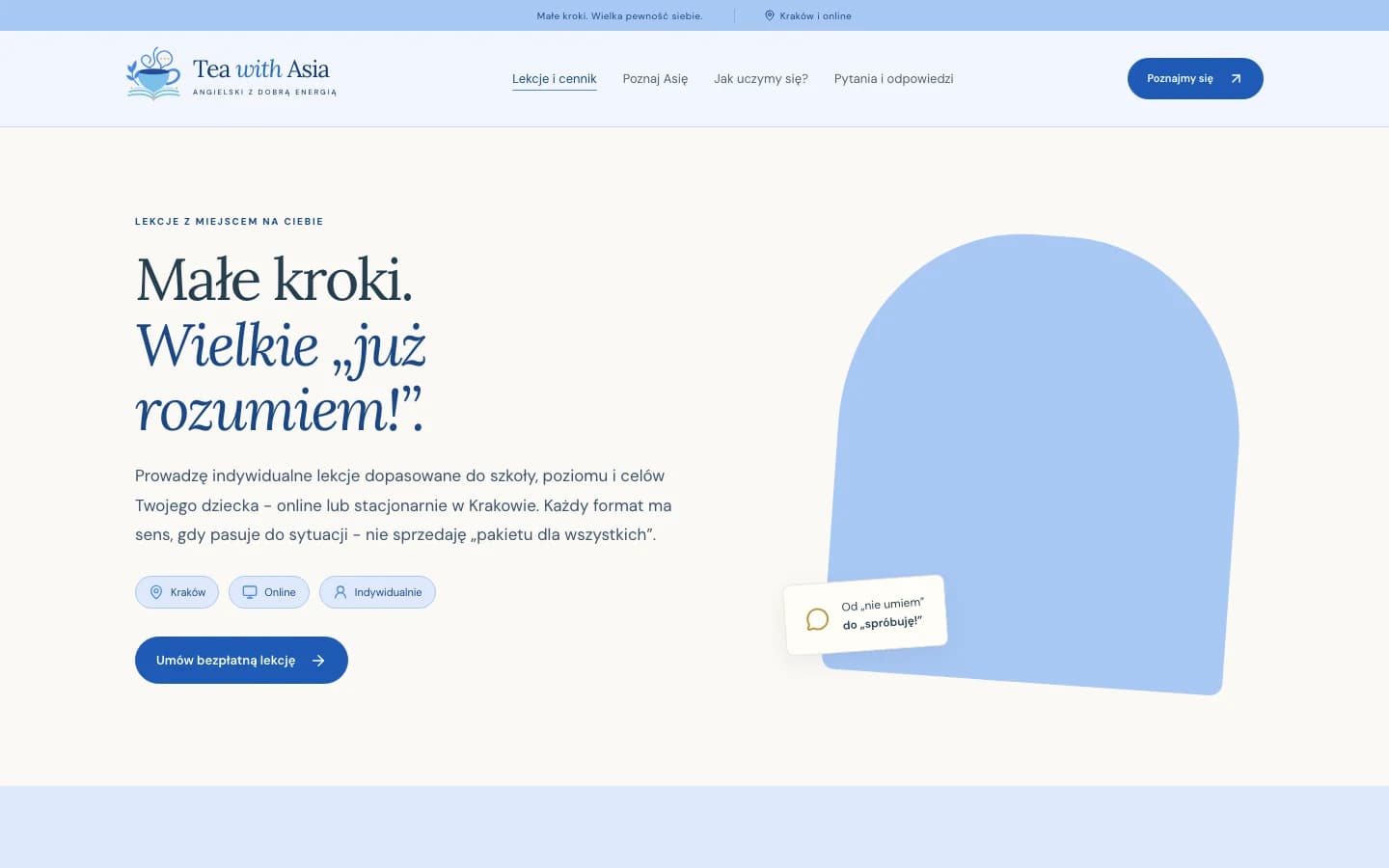Click the monitor icon in Online chip
Screen dimensions: 1389x868
click(x=250, y=592)
